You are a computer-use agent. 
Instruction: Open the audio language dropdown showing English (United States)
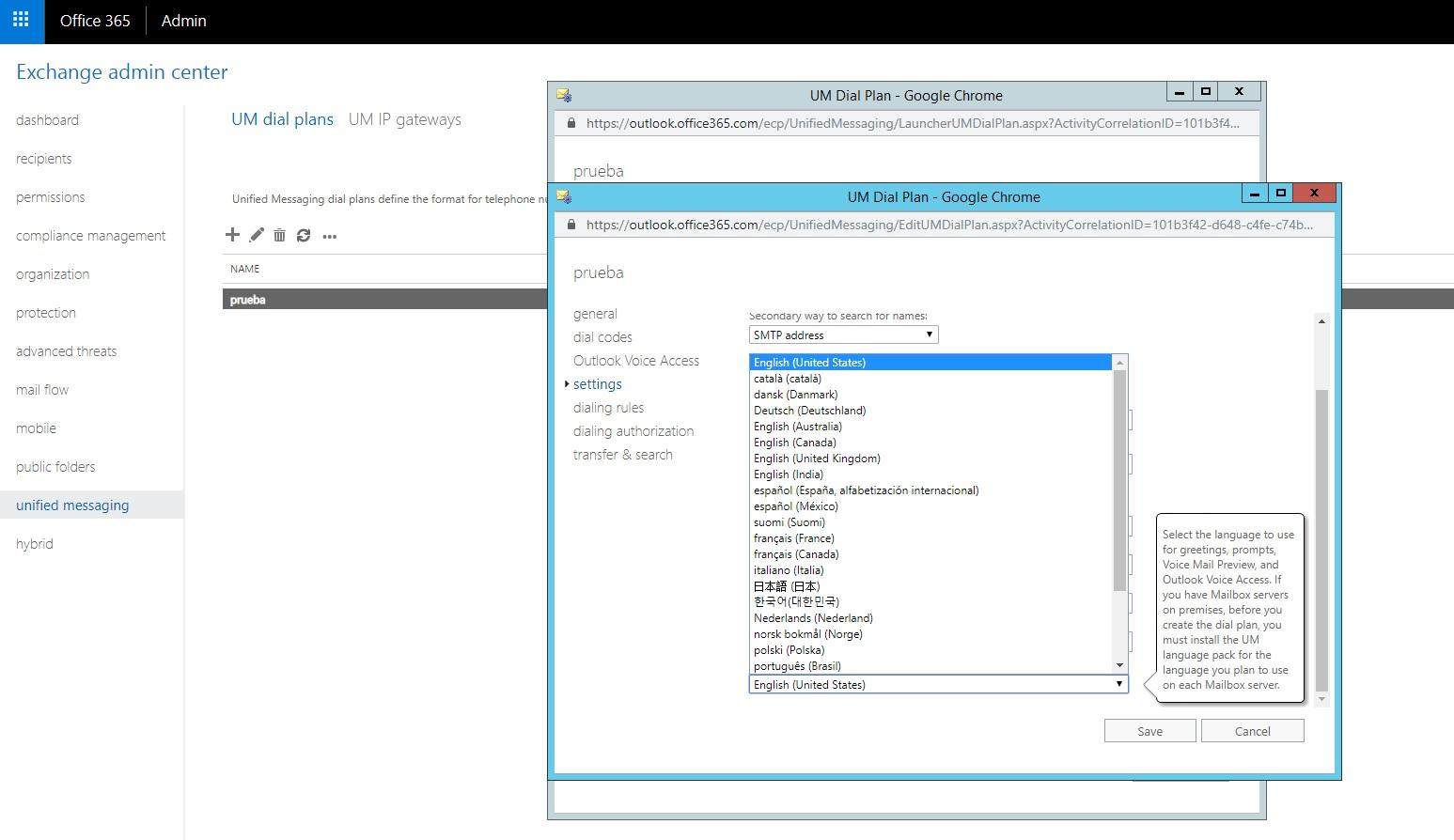click(938, 684)
